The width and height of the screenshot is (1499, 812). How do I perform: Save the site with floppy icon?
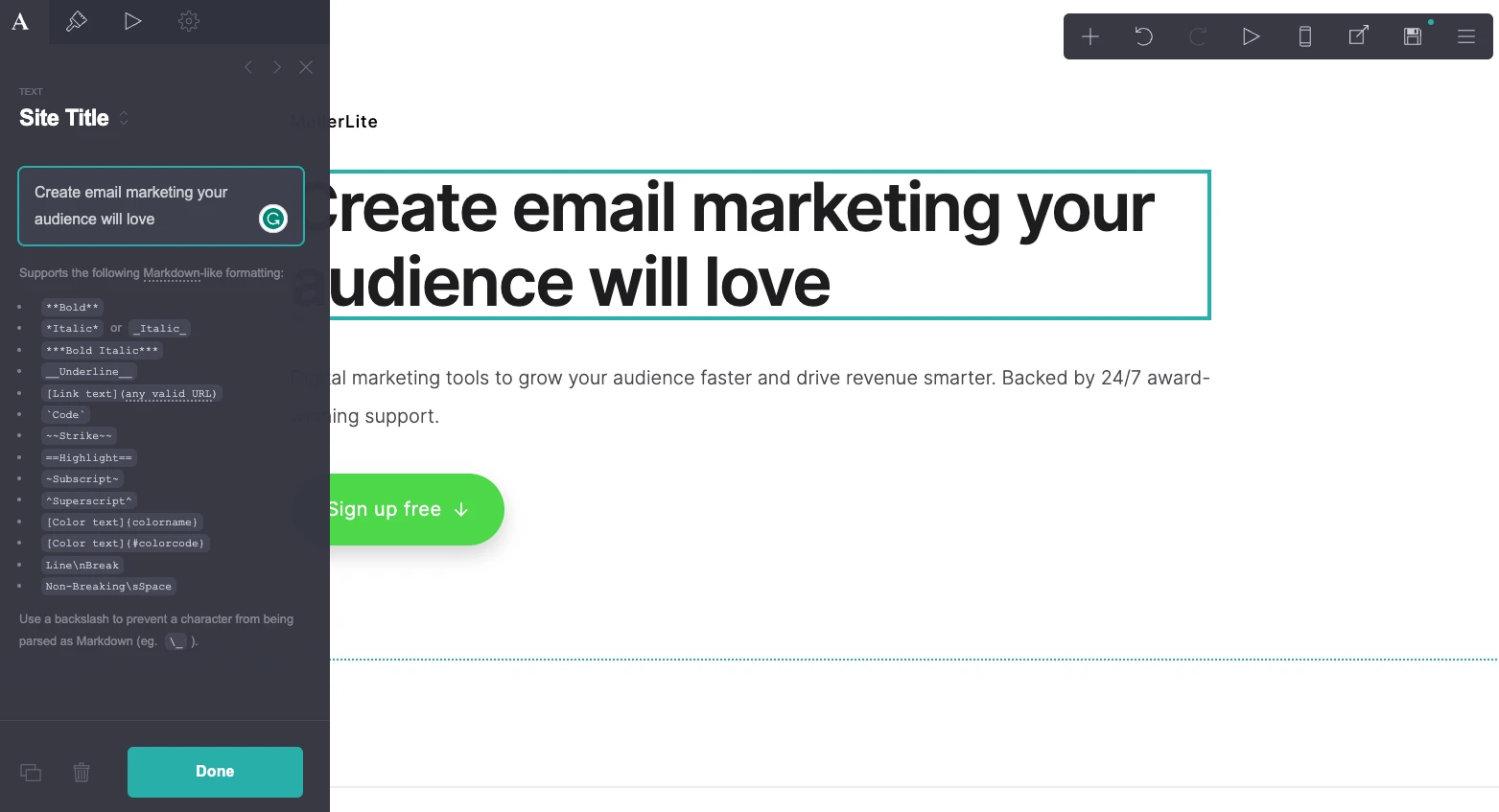pos(1412,36)
